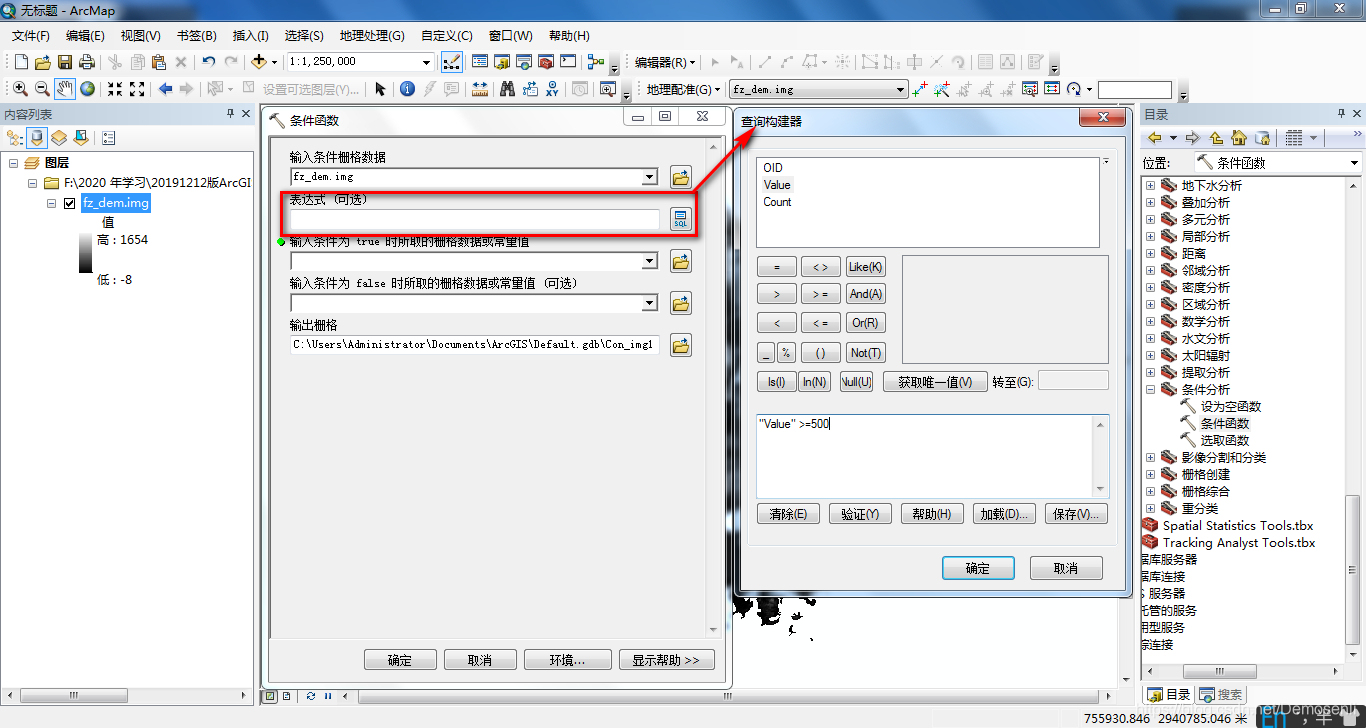The height and width of the screenshot is (728, 1366).
Task: Select the Identify blue info tool
Action: (407, 89)
